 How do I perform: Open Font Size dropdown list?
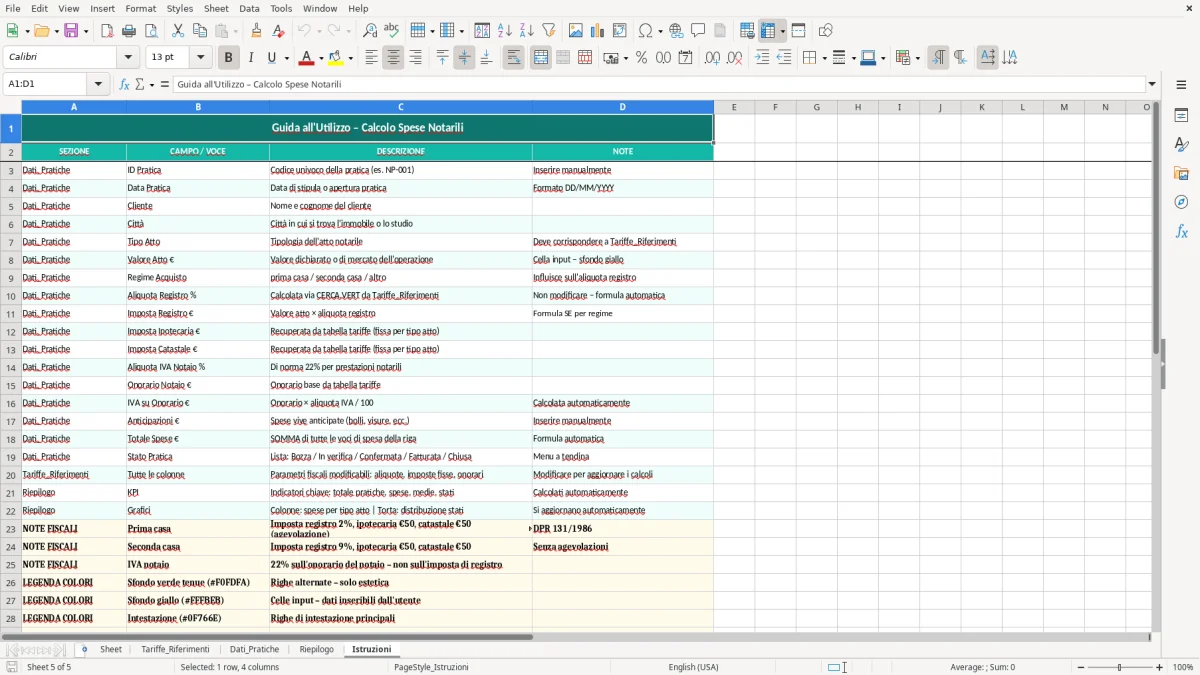201,58
